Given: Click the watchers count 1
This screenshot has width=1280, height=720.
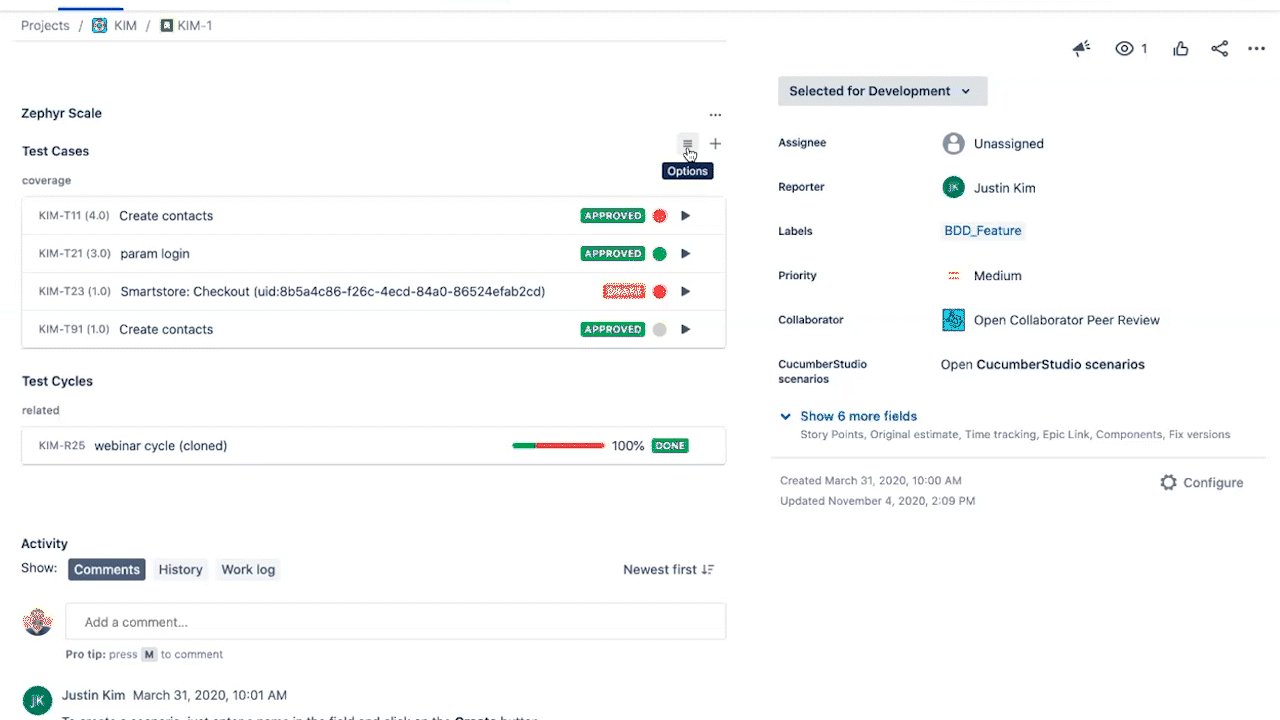Looking at the screenshot, I should 1144,48.
